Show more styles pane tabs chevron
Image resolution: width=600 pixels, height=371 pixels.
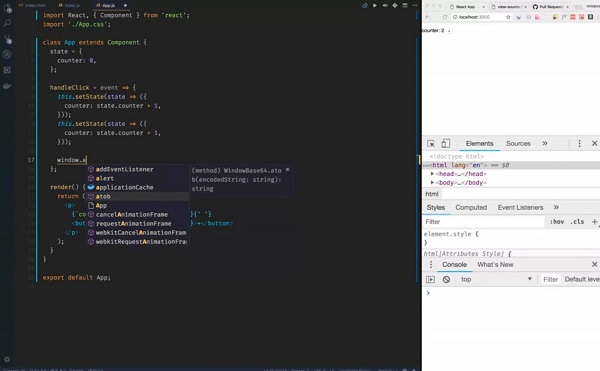(x=556, y=207)
